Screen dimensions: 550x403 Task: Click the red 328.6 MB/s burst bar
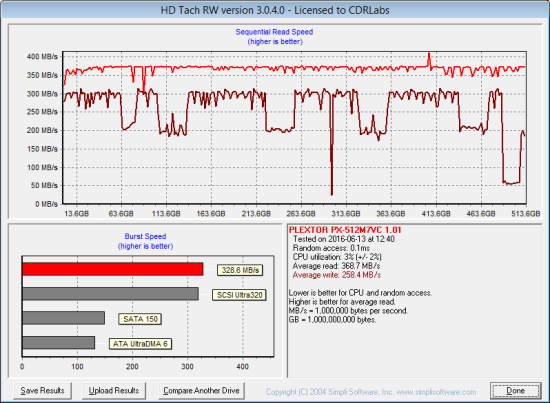pos(113,269)
